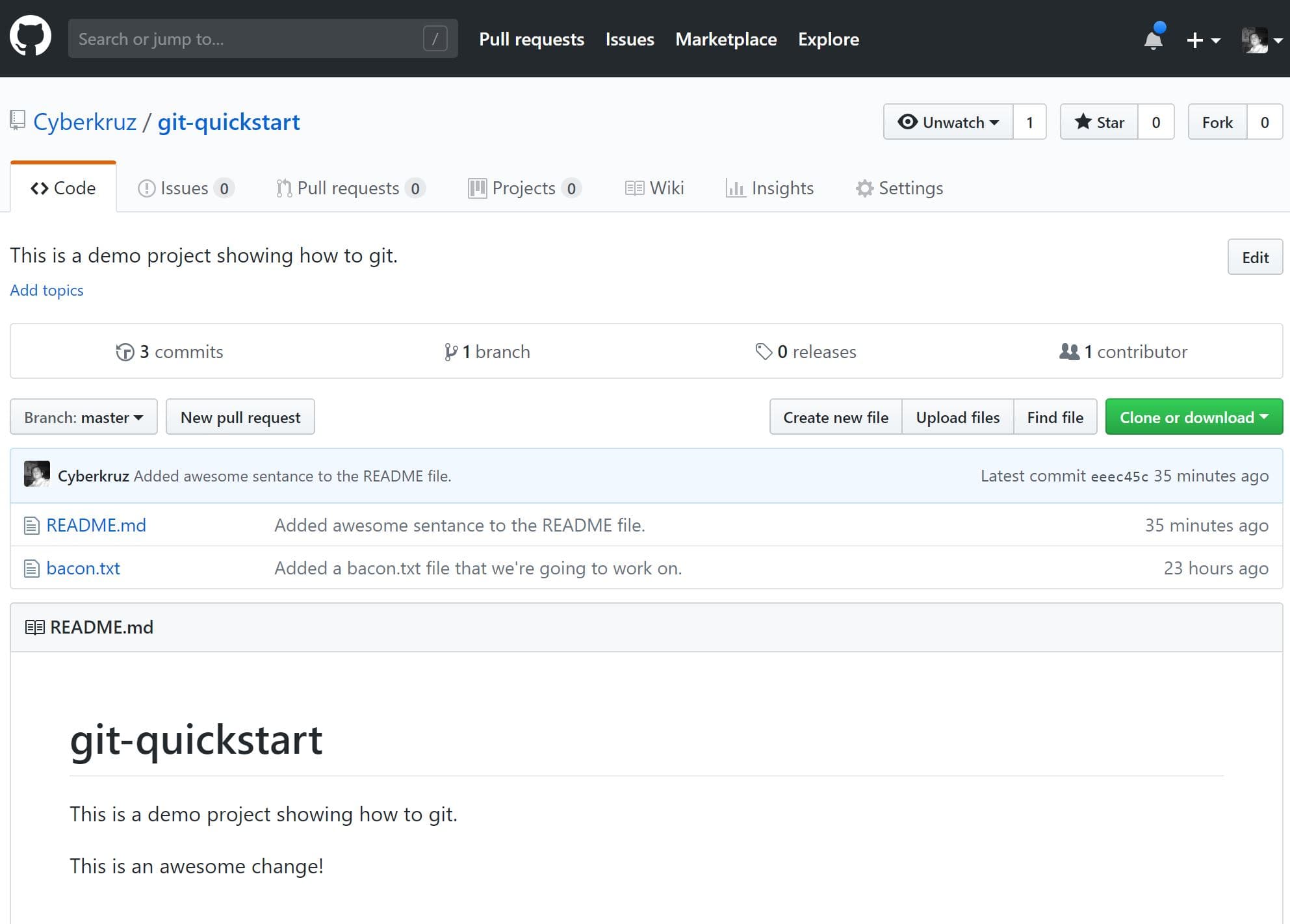Switch to the Issues tab
The width and height of the screenshot is (1290, 924).
coord(185,188)
